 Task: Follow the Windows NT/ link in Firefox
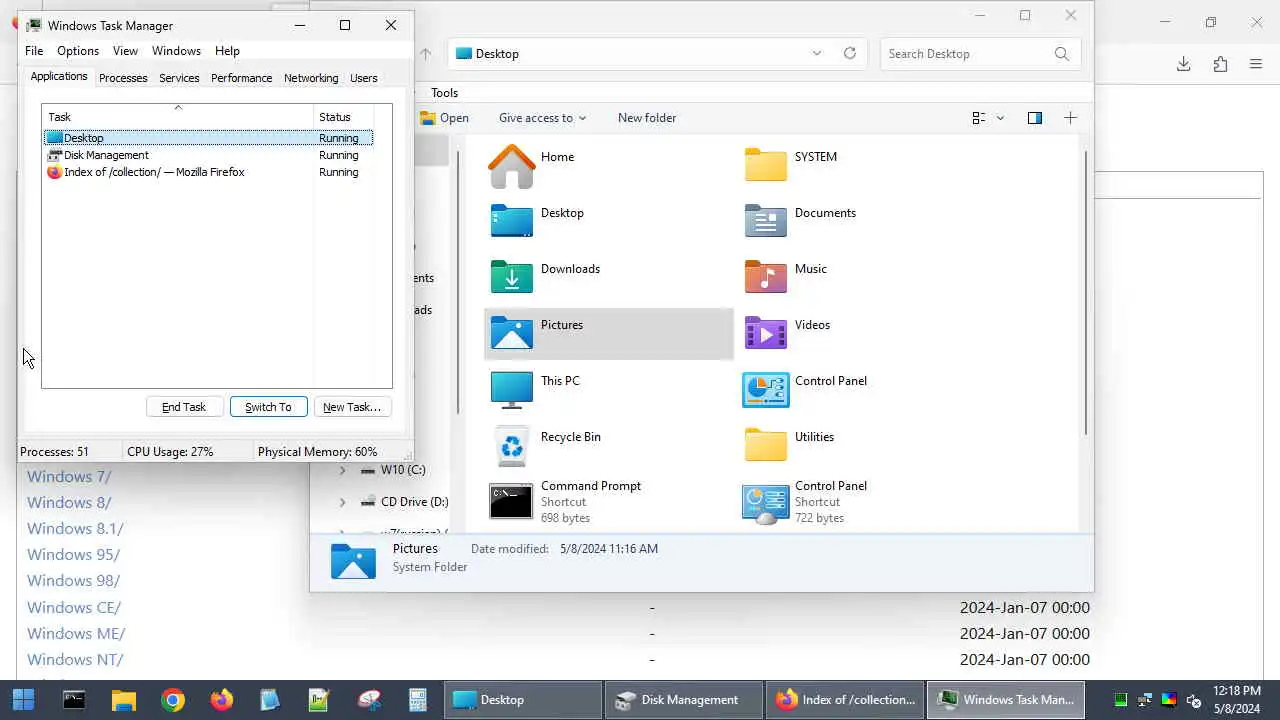(x=75, y=659)
